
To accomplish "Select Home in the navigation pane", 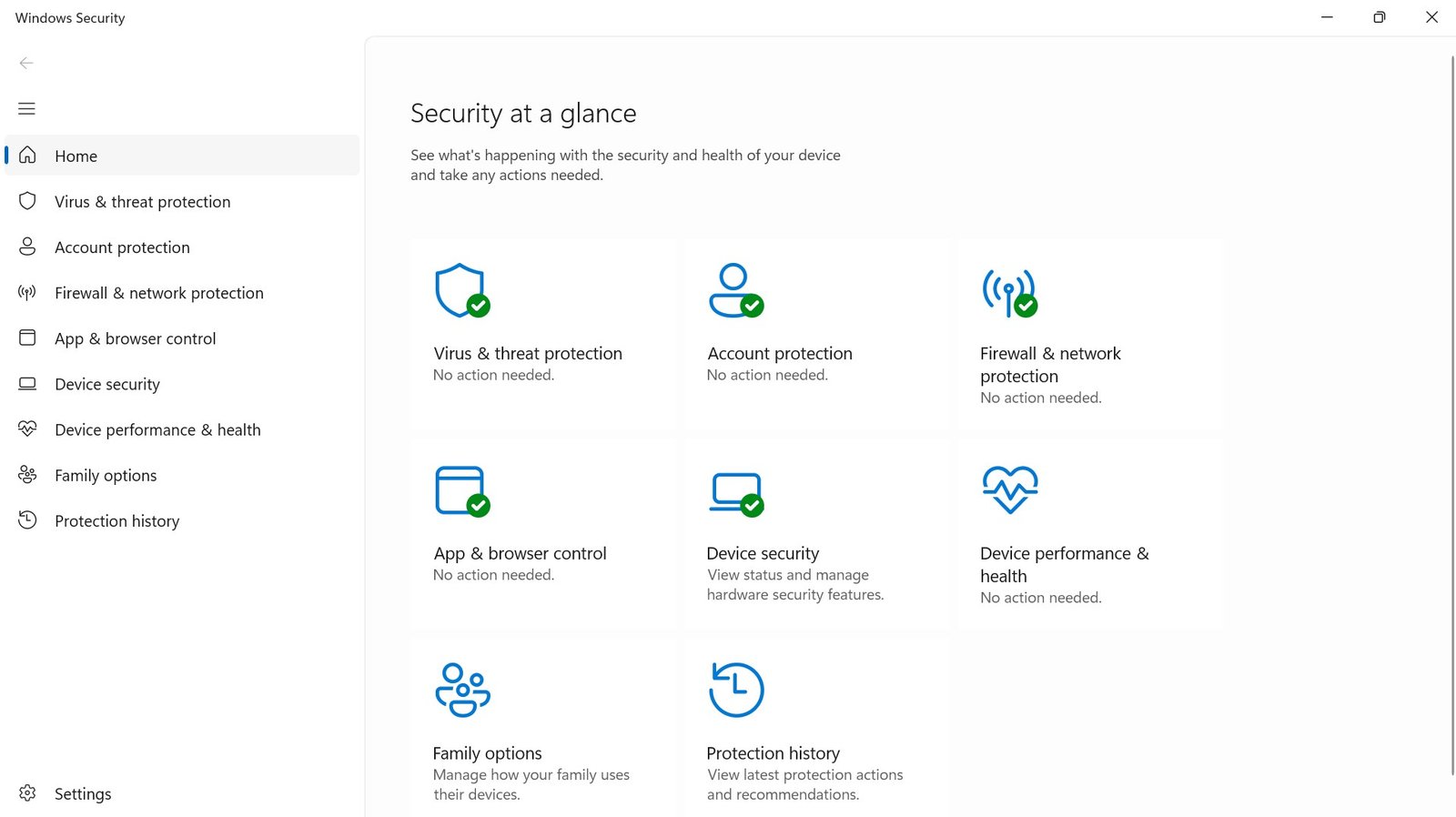I will click(182, 156).
